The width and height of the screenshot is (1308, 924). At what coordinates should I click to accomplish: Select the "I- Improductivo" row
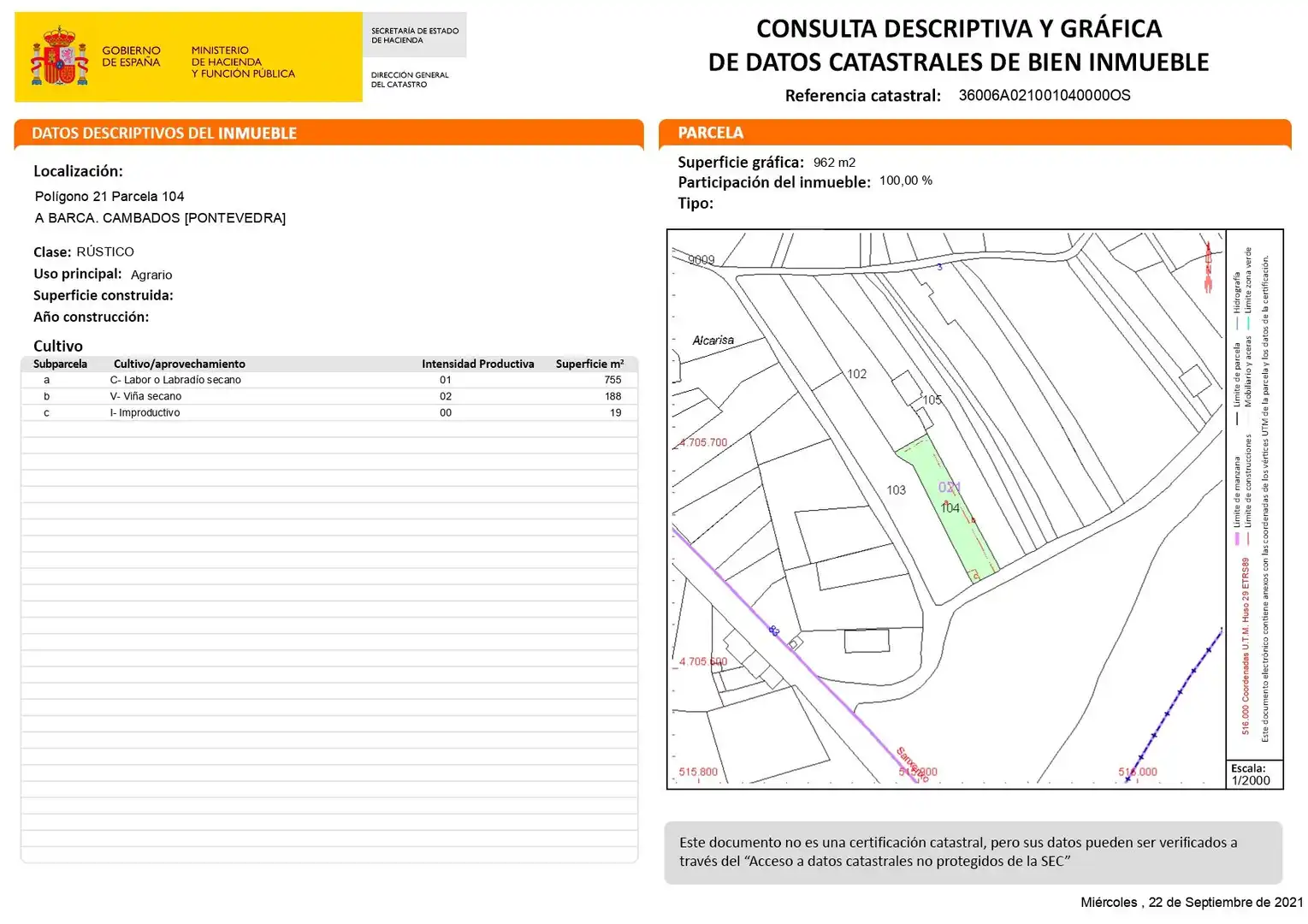[329, 412]
